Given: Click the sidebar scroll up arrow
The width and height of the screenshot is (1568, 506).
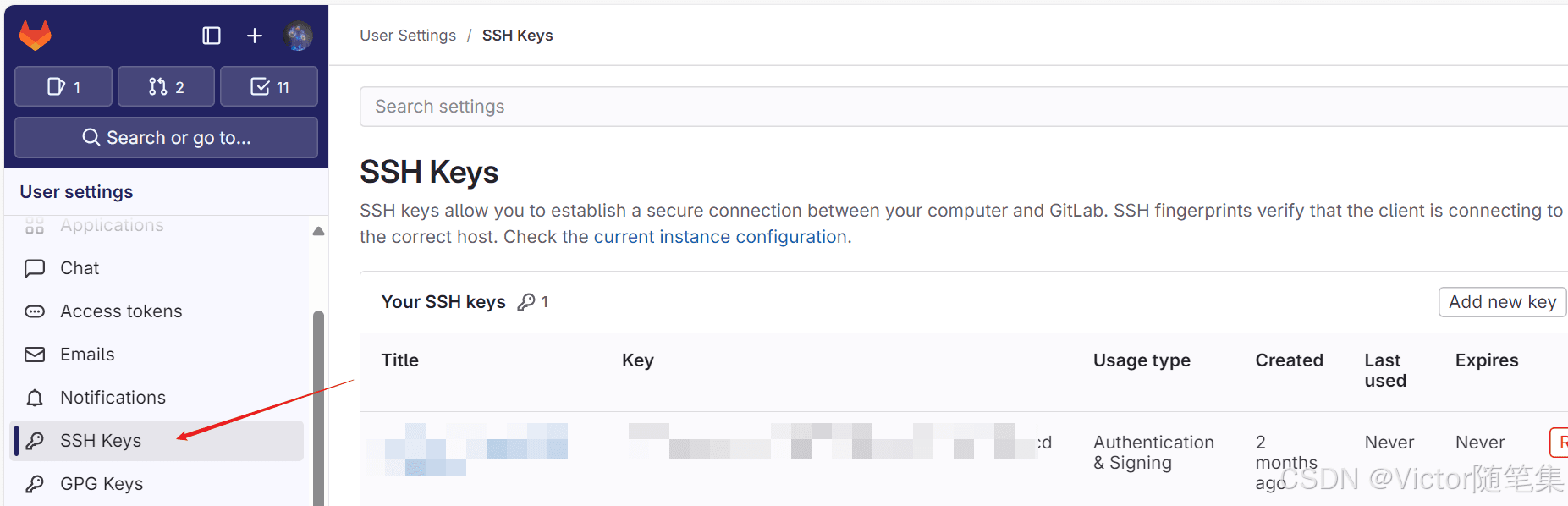Looking at the screenshot, I should [318, 231].
